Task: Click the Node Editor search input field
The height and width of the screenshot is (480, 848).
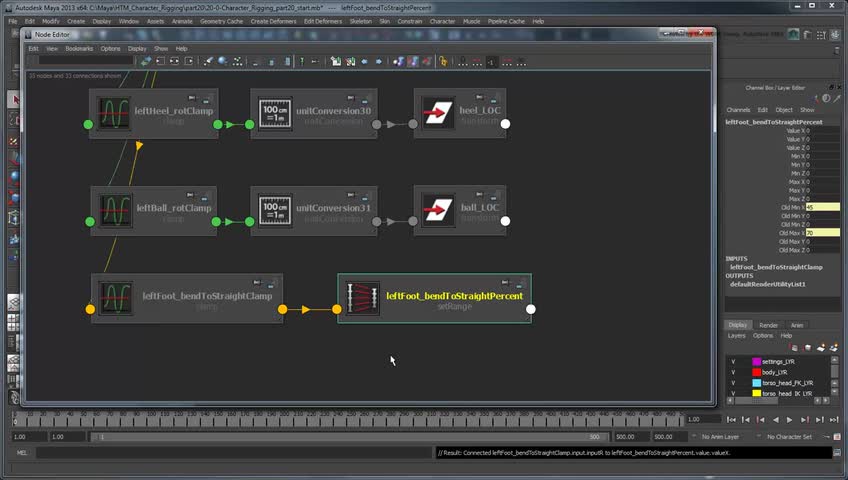Action: point(85,61)
